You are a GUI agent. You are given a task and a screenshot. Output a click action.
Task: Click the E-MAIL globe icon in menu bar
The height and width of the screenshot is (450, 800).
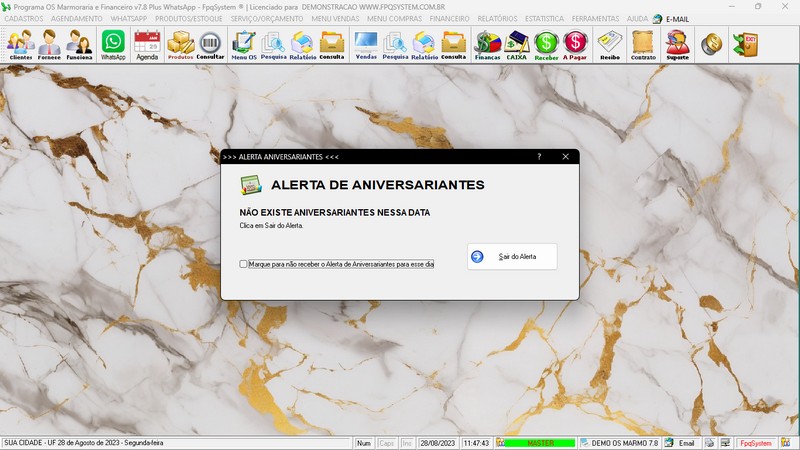point(658,19)
